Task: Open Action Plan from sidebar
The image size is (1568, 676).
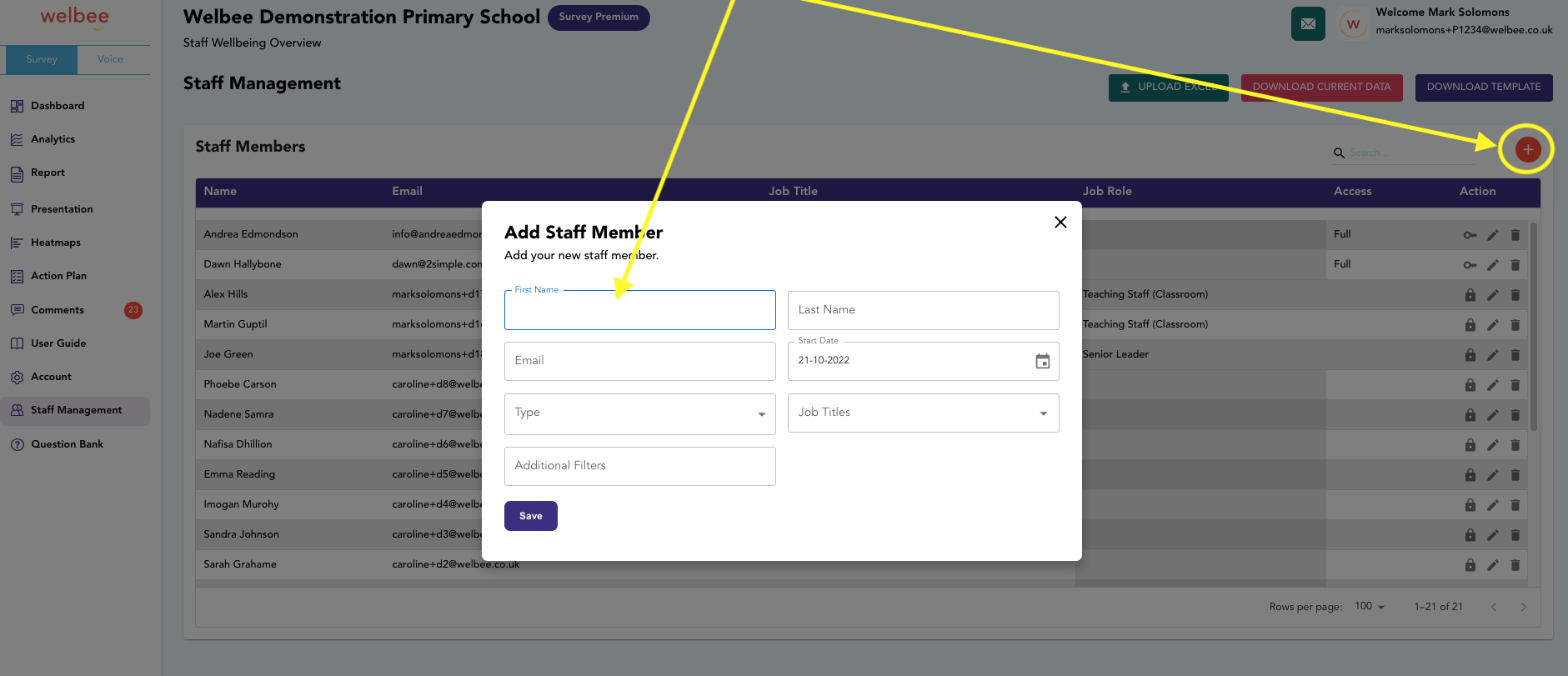Action: [x=75, y=276]
